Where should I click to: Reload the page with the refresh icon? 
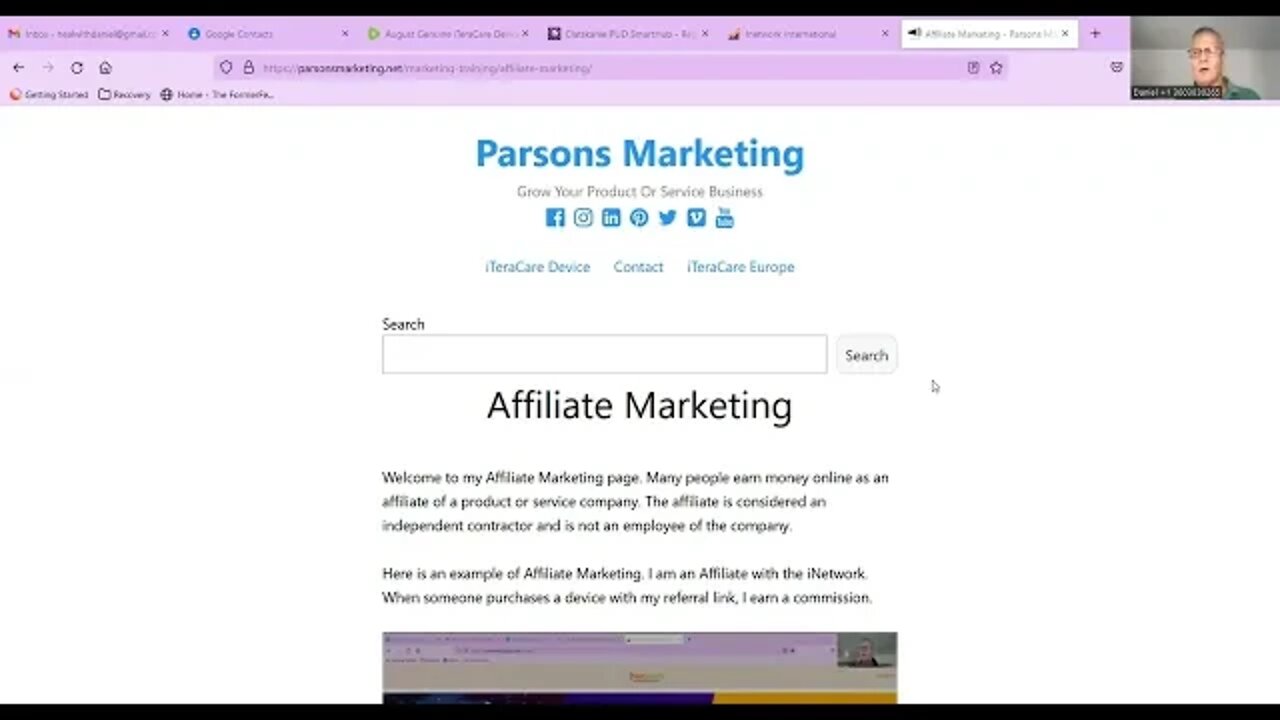[76, 68]
